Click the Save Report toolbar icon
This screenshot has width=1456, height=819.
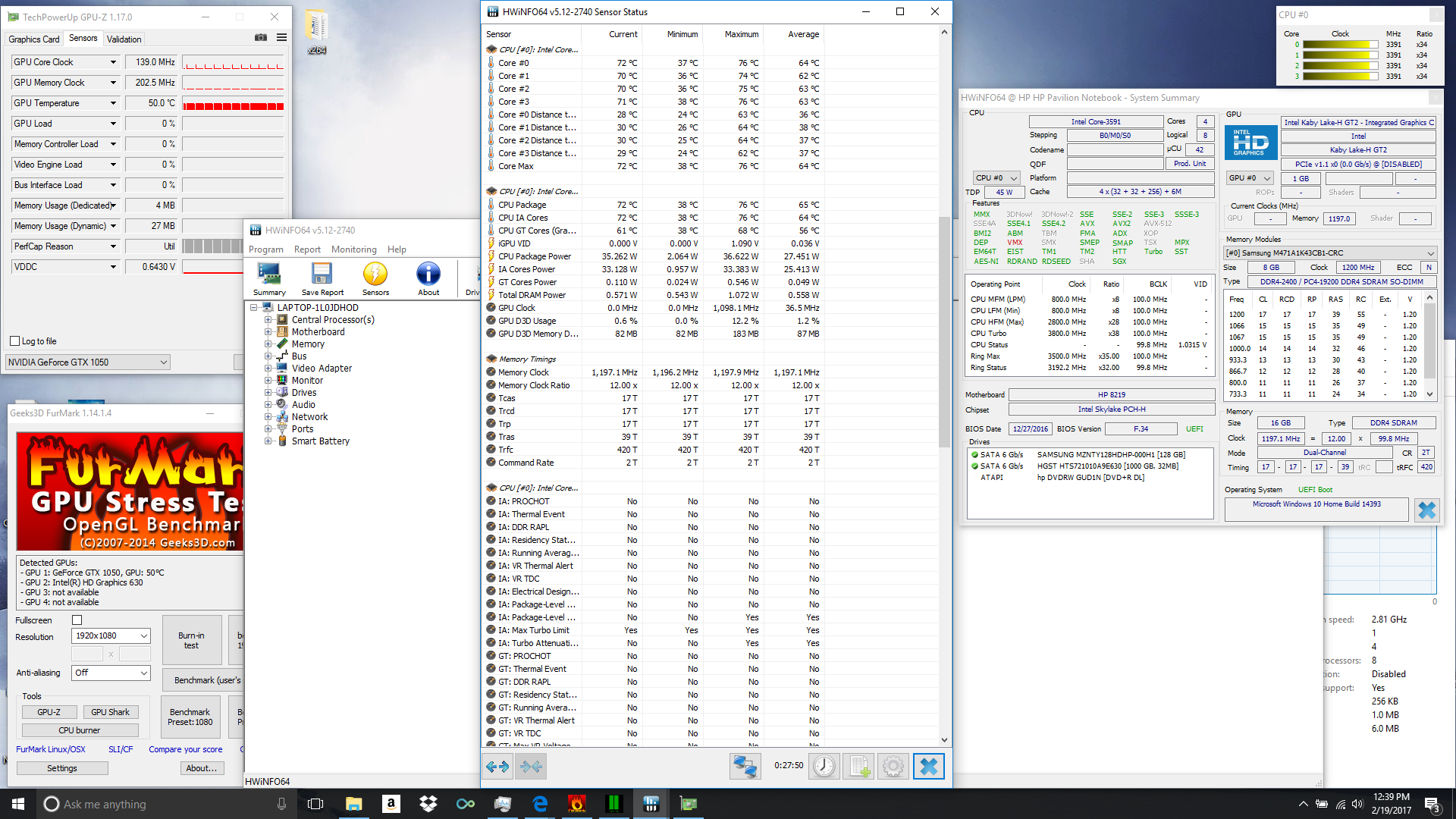coord(322,278)
